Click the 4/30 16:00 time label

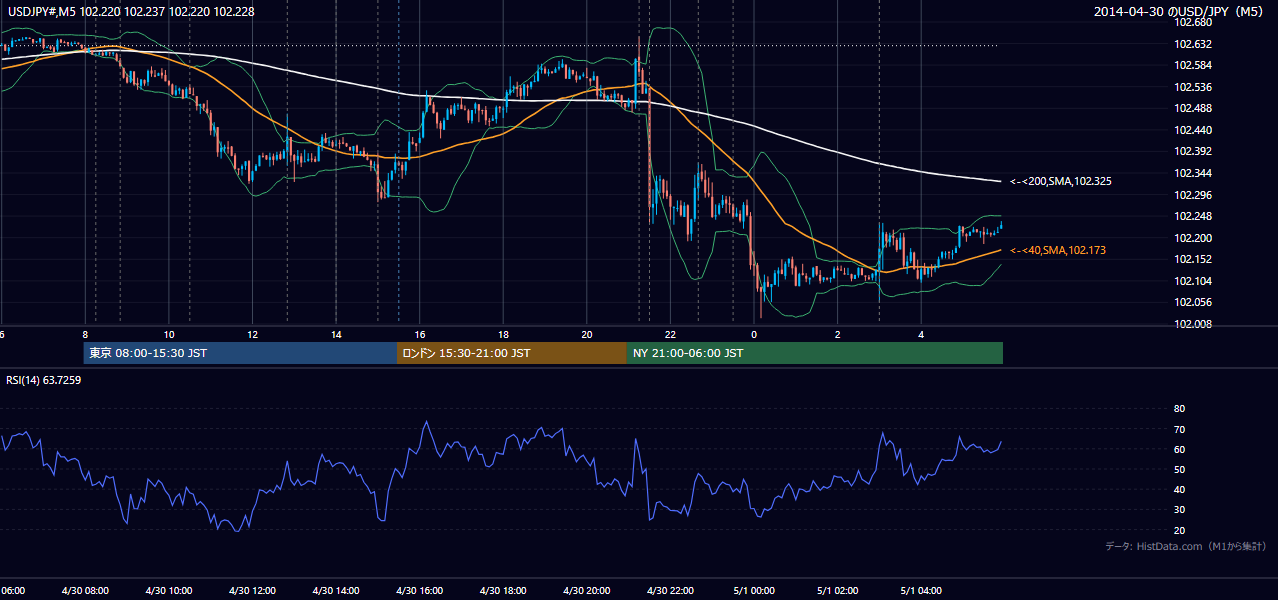(420, 591)
